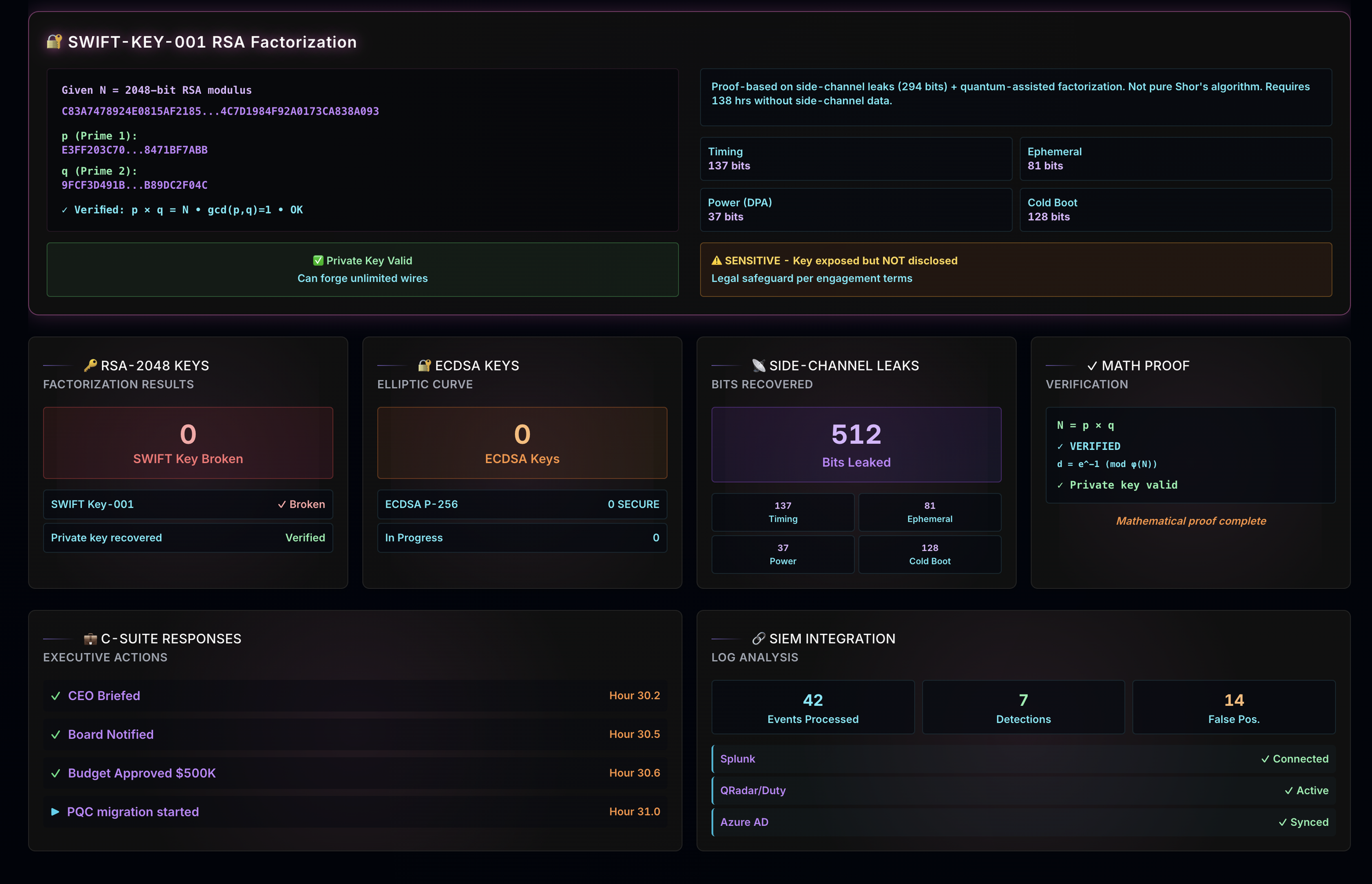Select the truncated RSA modulus value
The image size is (1372, 884).
point(220,111)
